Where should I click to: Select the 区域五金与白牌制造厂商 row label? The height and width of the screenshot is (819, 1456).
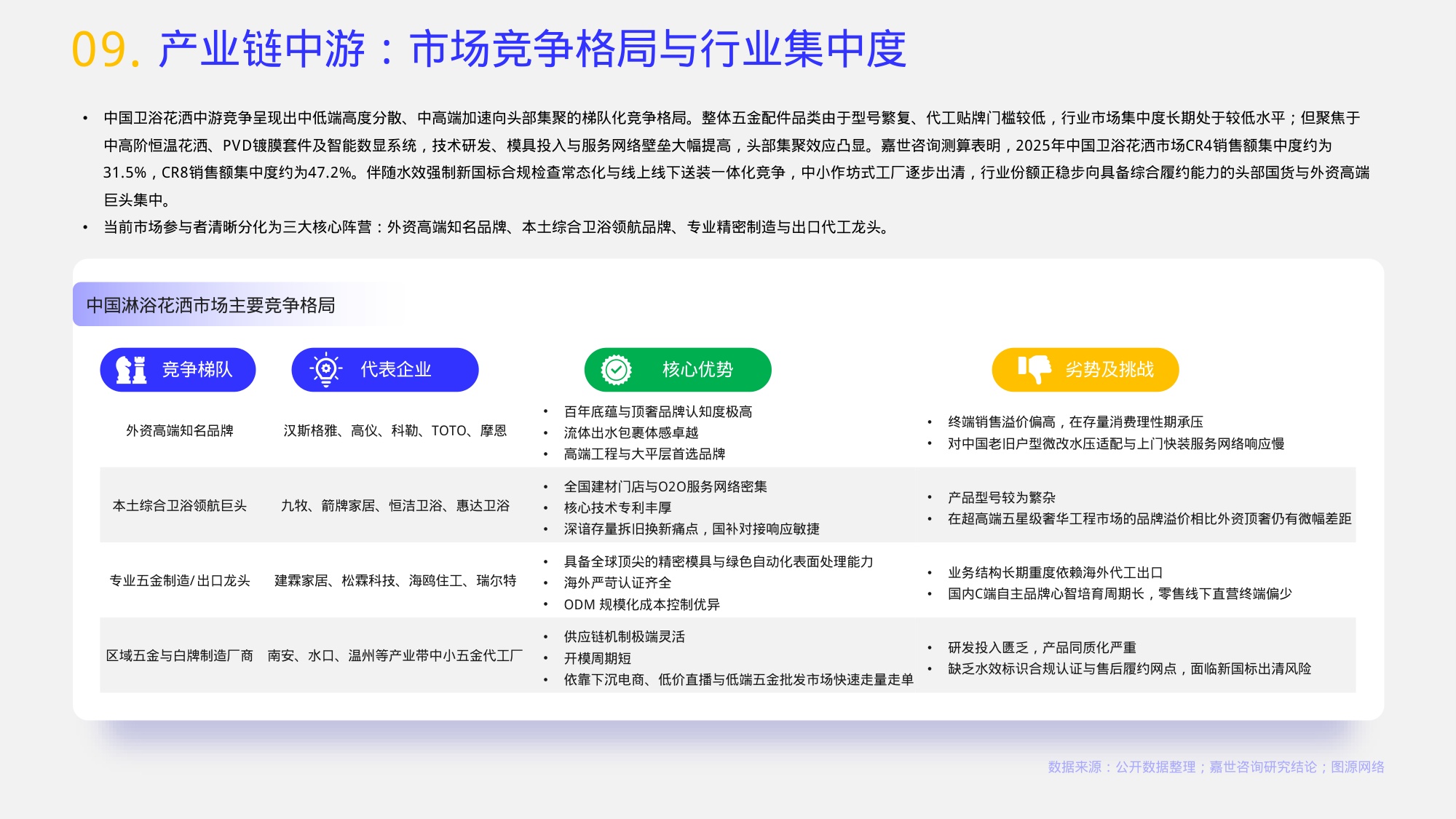[x=180, y=656]
